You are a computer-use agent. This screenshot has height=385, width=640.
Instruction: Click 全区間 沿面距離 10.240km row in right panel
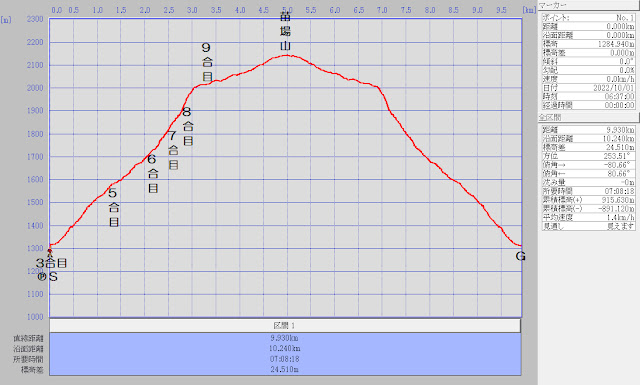(589, 138)
